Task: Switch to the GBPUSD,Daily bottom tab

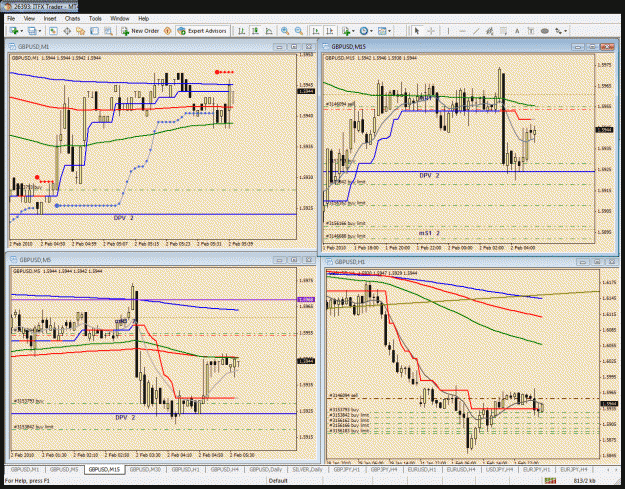Action: pyautogui.click(x=265, y=469)
